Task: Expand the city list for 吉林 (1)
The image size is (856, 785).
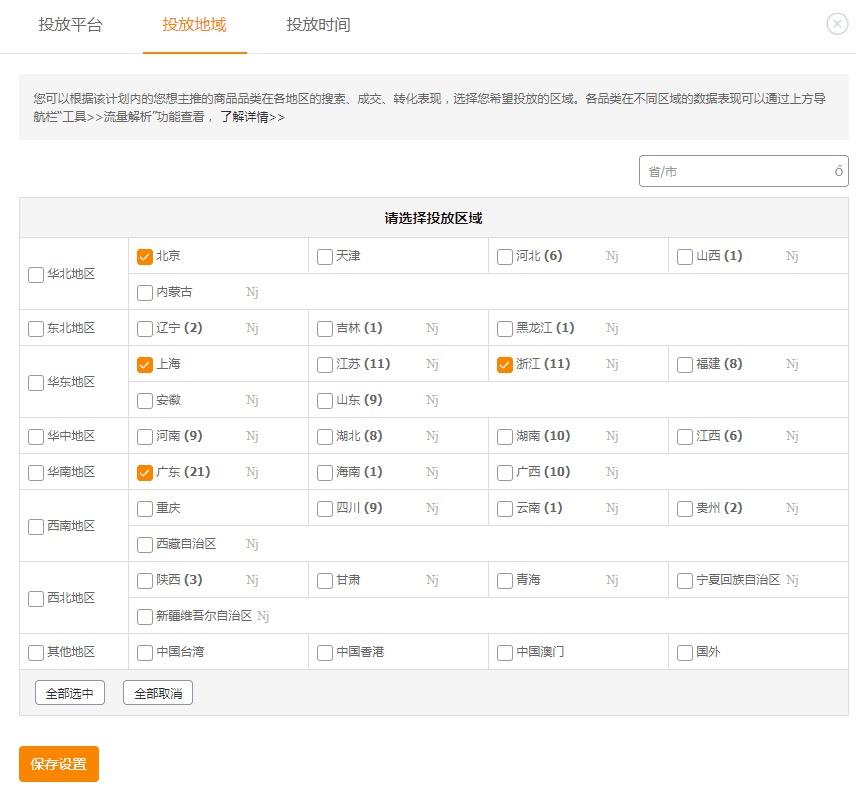Action: click(x=431, y=327)
